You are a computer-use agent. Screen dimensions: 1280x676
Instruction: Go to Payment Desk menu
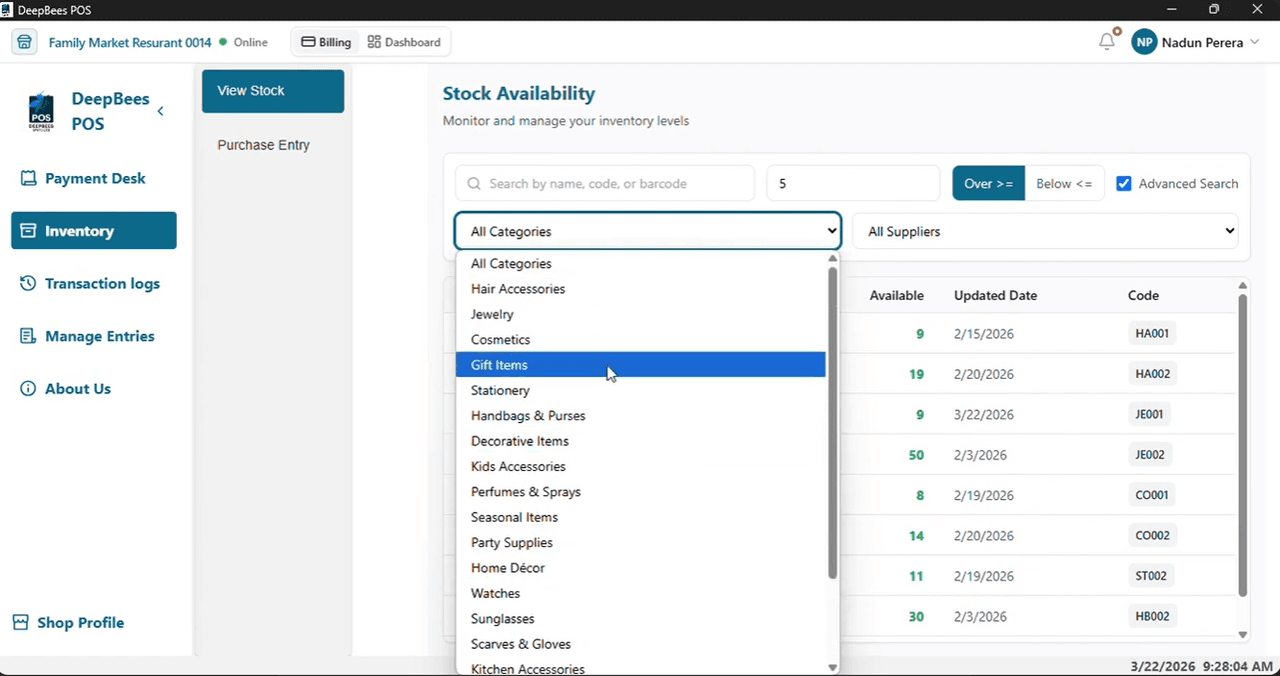(94, 178)
